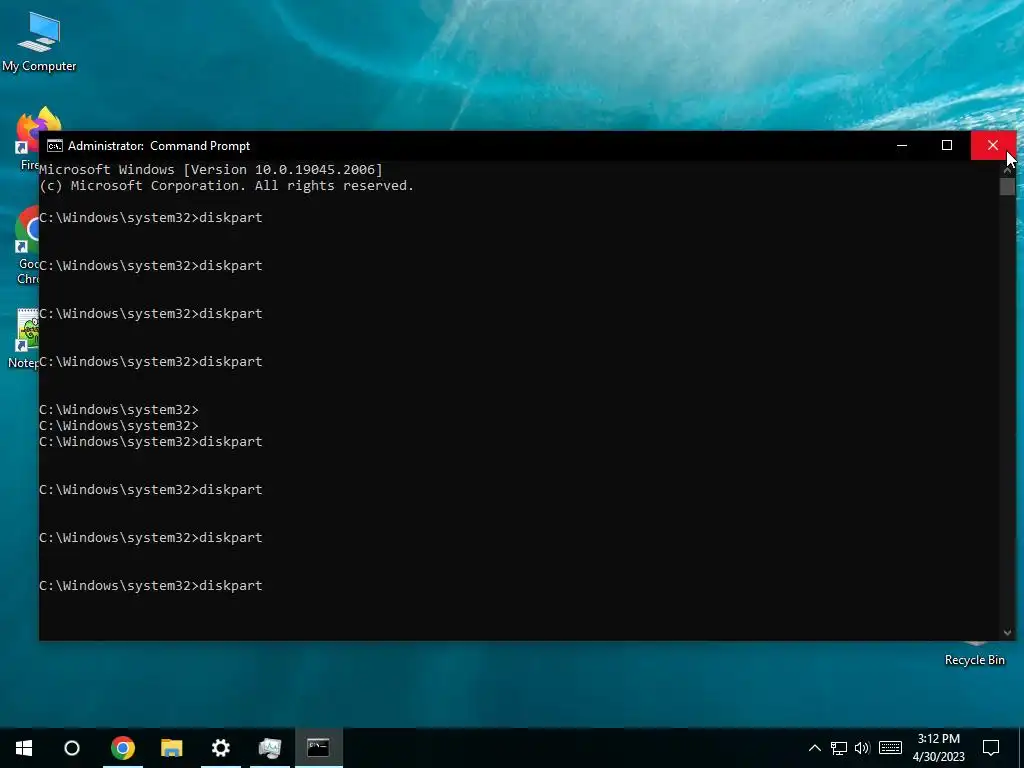Image resolution: width=1024 pixels, height=768 pixels.
Task: Click Command Prompt title bar icon
Action: tap(55, 146)
